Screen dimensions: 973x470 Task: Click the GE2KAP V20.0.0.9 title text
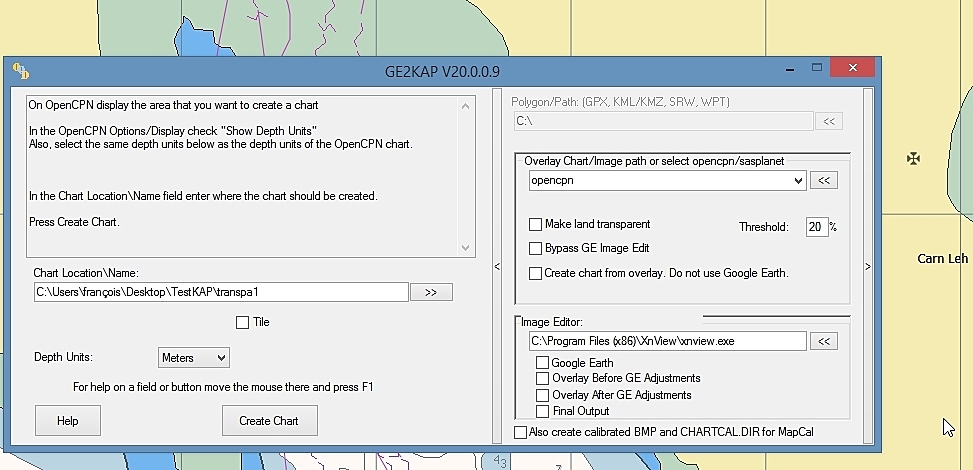click(442, 71)
